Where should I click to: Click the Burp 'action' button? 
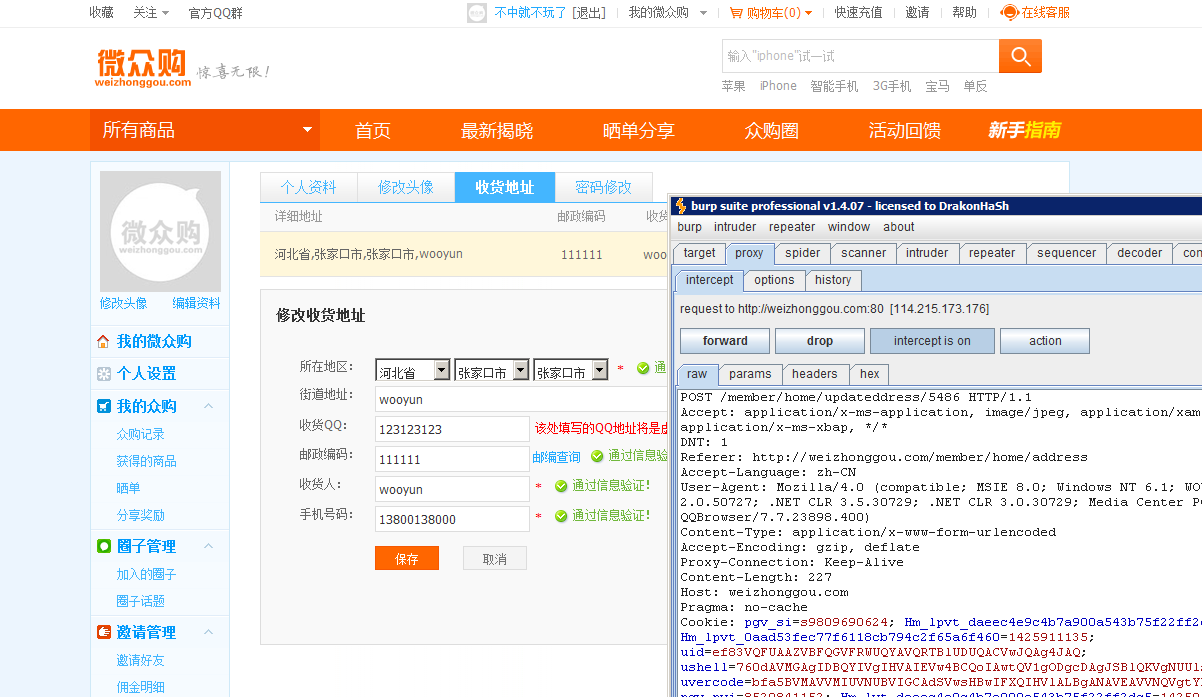click(x=1045, y=341)
